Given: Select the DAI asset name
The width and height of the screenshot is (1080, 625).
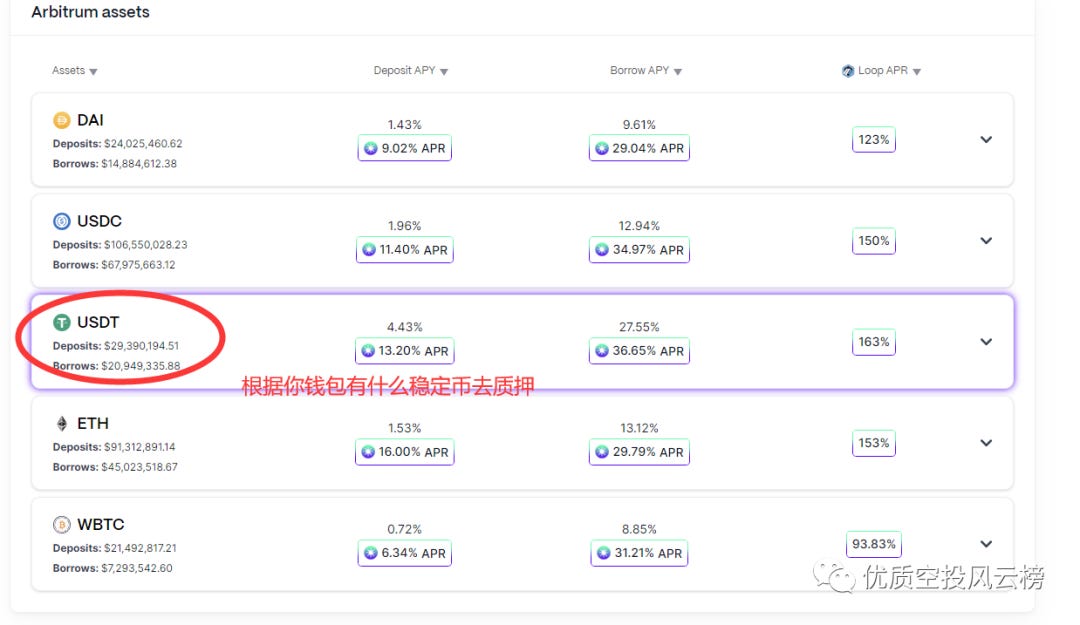Looking at the screenshot, I should [x=90, y=121].
